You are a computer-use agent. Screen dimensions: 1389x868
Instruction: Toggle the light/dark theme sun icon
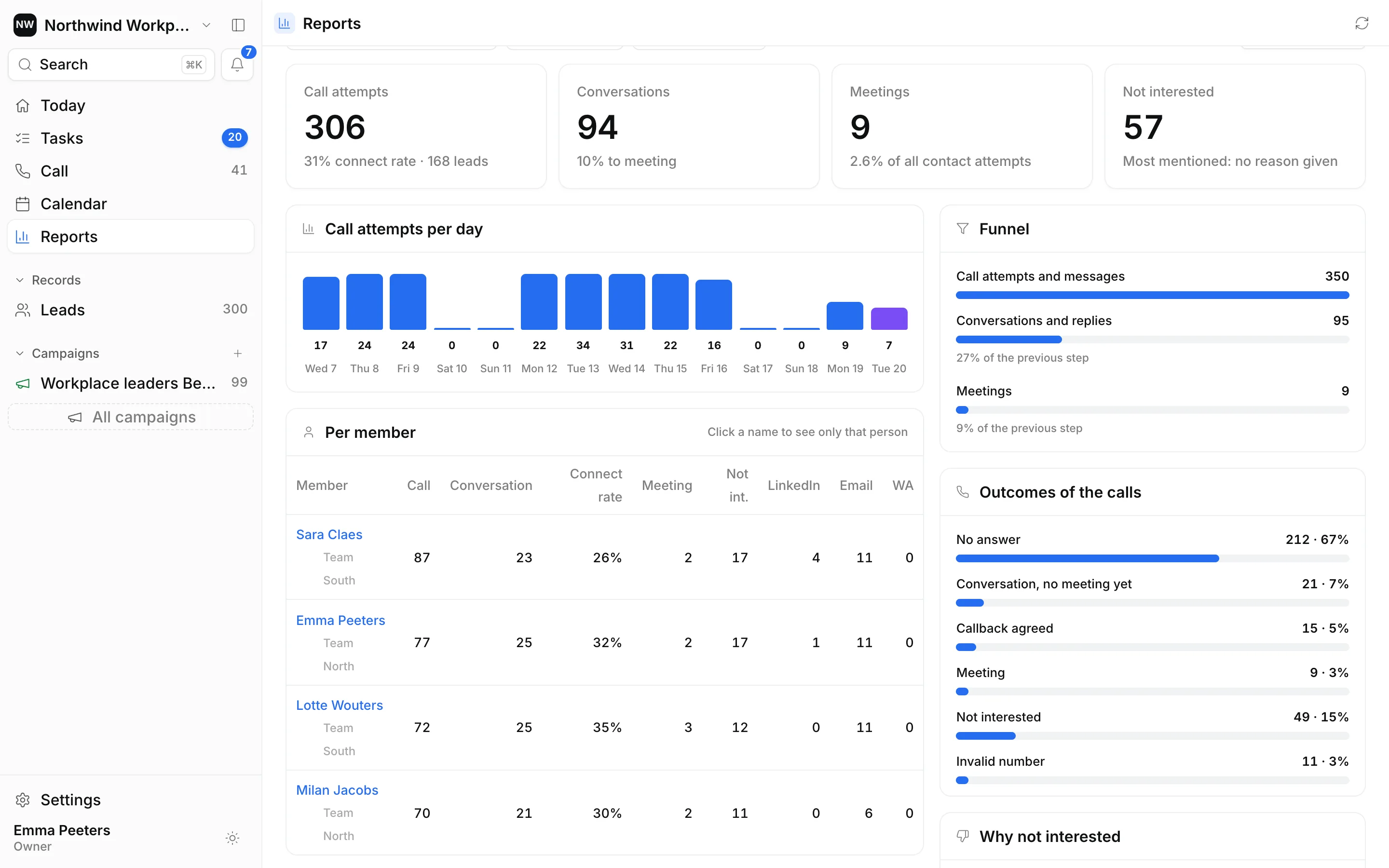(232, 838)
